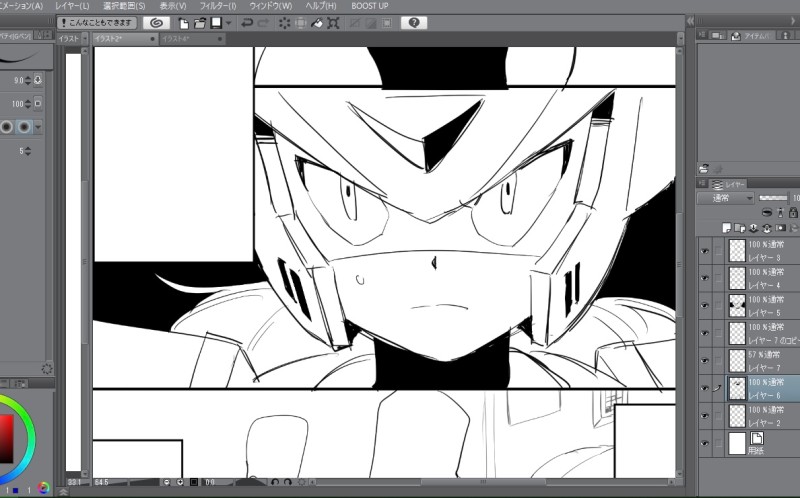The height and width of the screenshot is (498, 800).
Task: Toggle Clip at Layer Below icon
Action: click(766, 212)
